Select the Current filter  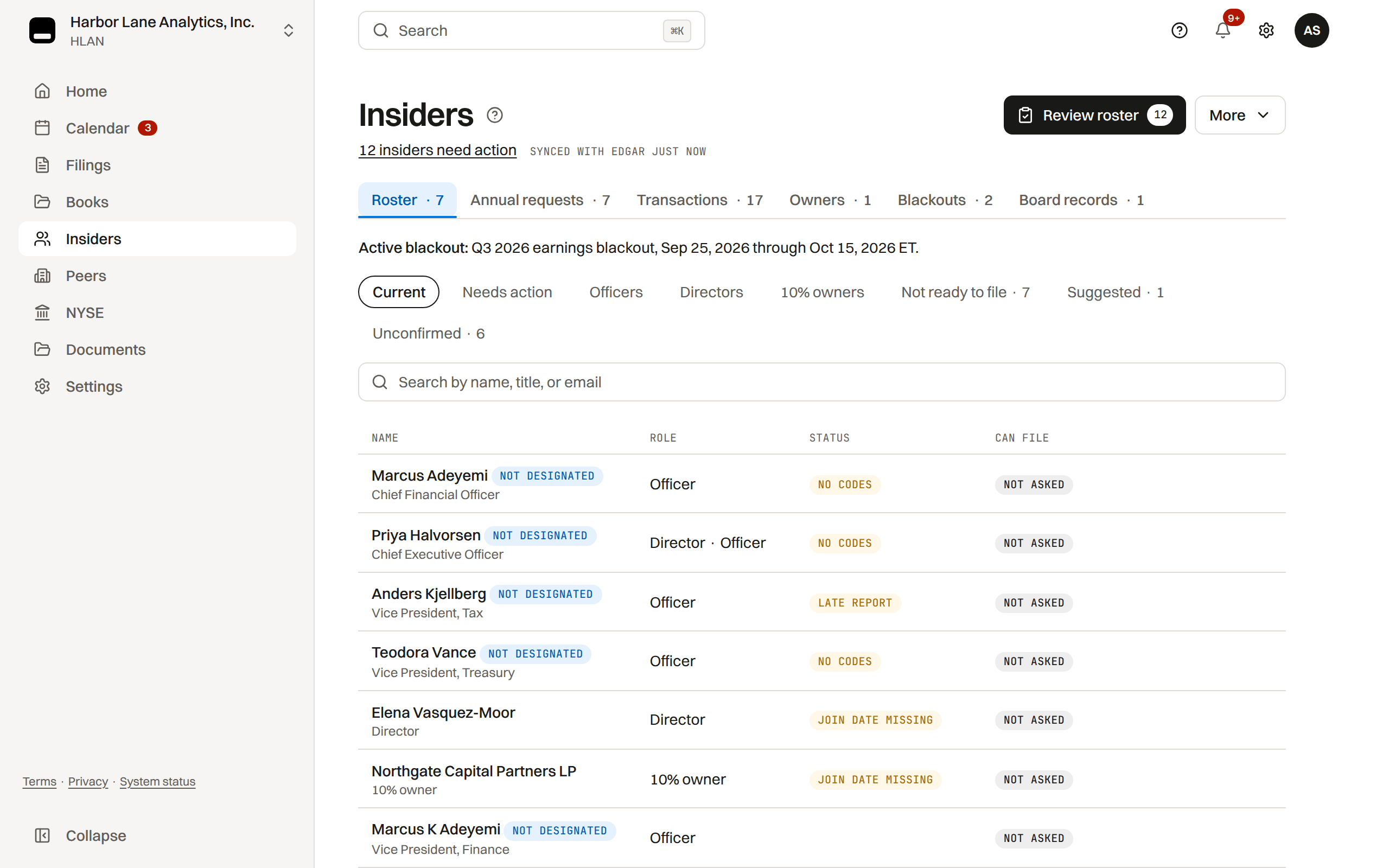tap(398, 292)
